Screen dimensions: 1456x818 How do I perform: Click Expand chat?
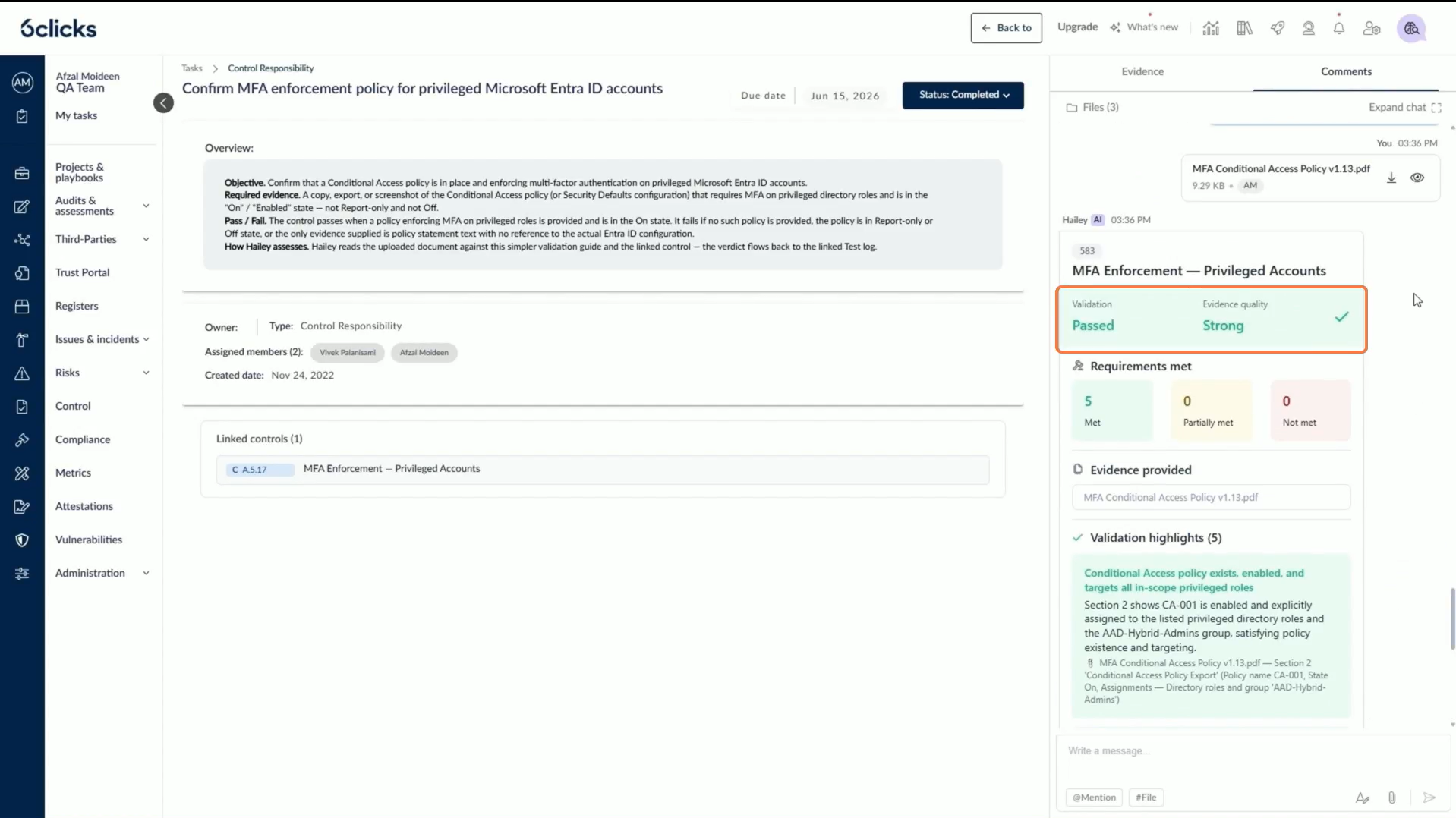1404,107
